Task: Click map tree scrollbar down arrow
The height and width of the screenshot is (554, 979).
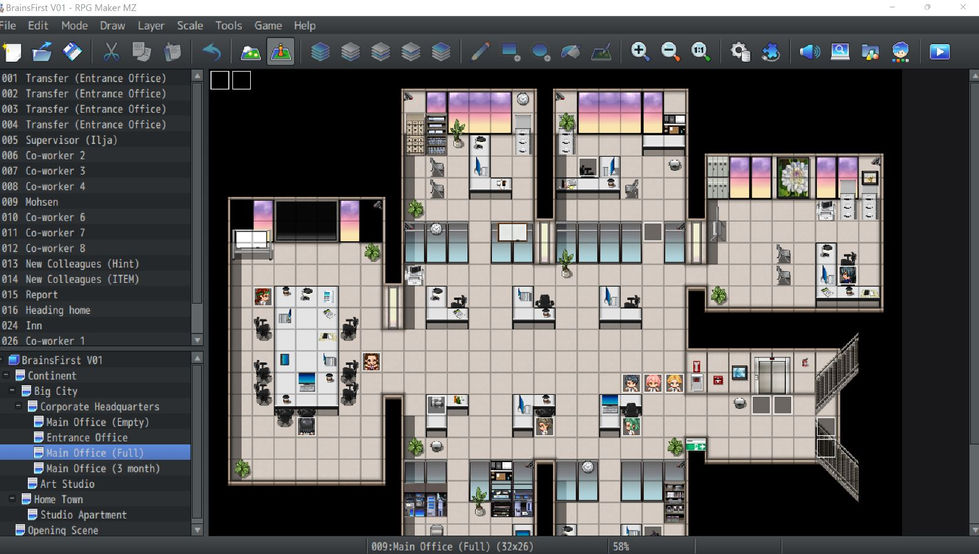Action: [197, 530]
